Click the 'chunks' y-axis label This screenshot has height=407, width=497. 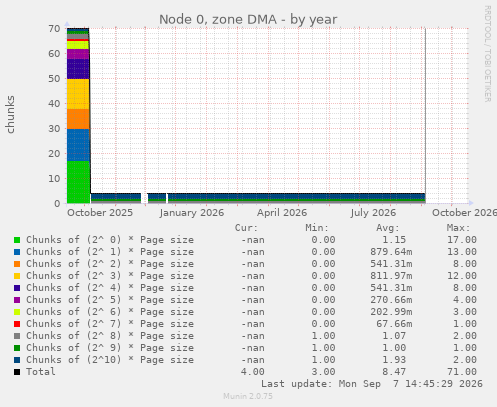pos(10,115)
